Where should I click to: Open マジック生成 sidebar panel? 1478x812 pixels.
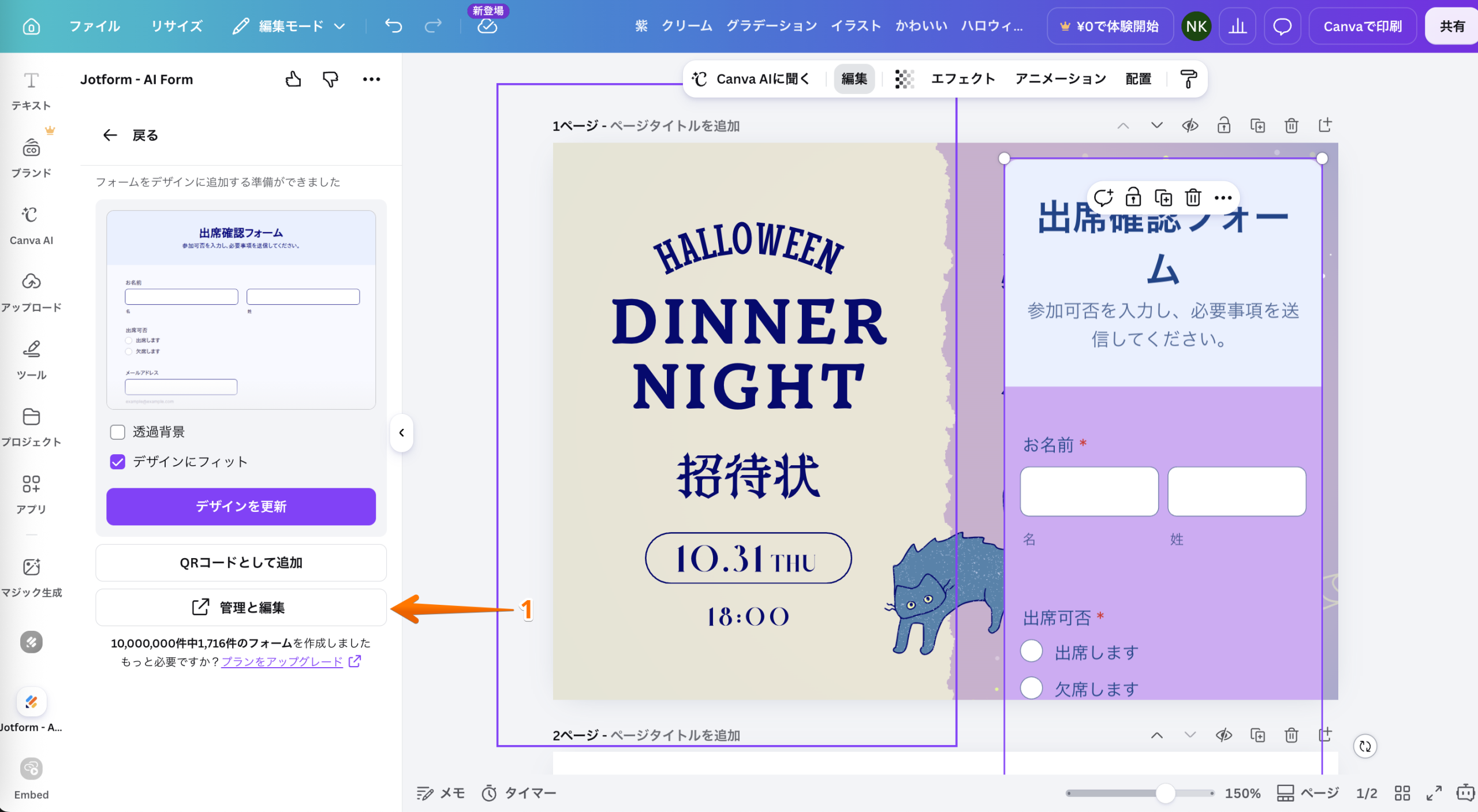point(31,577)
